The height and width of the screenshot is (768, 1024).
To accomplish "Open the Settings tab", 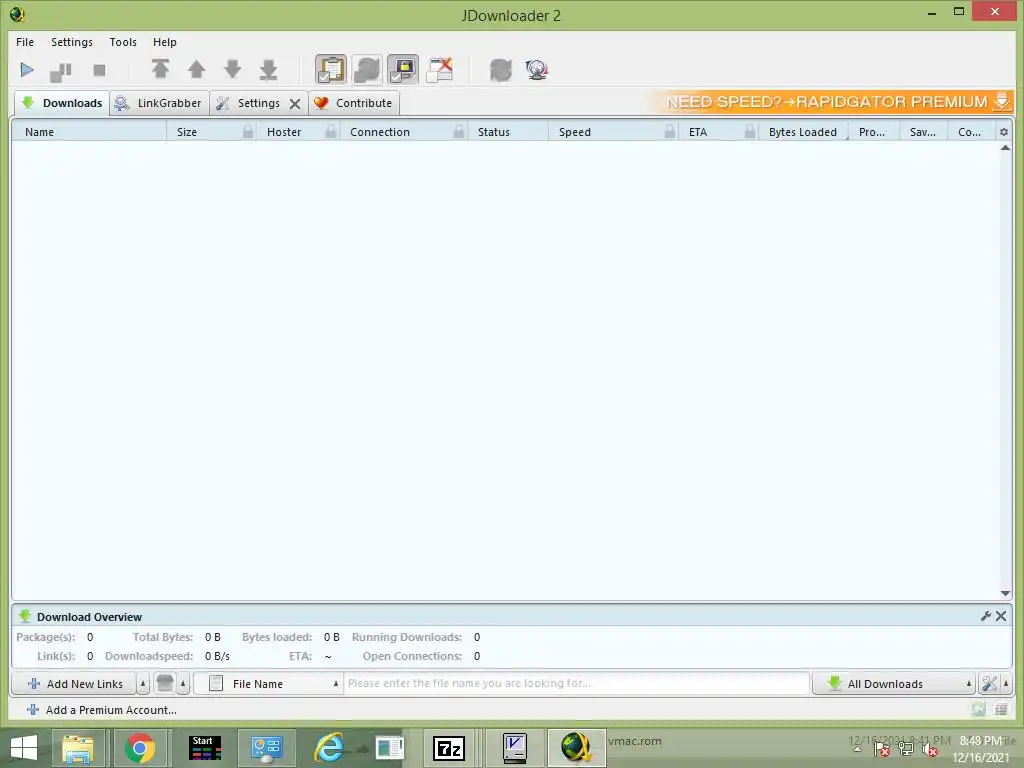I will pos(259,103).
